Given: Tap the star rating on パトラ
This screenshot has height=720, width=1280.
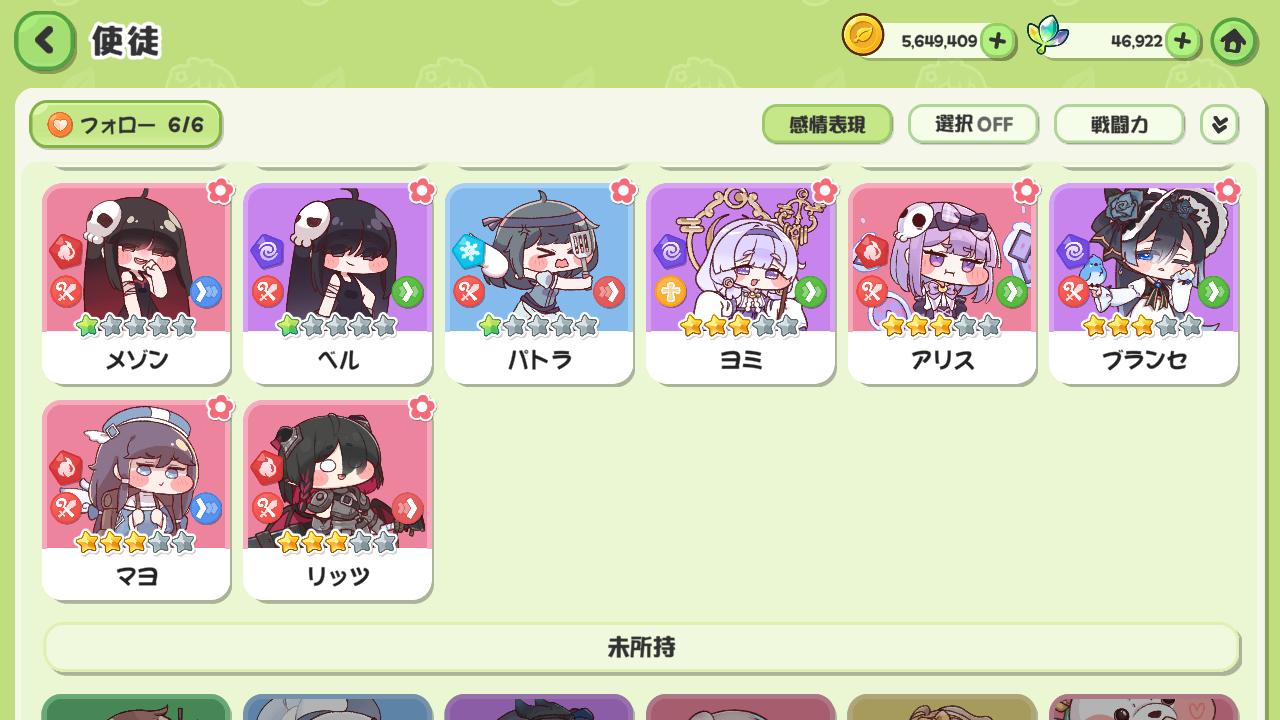Looking at the screenshot, I should tap(539, 326).
